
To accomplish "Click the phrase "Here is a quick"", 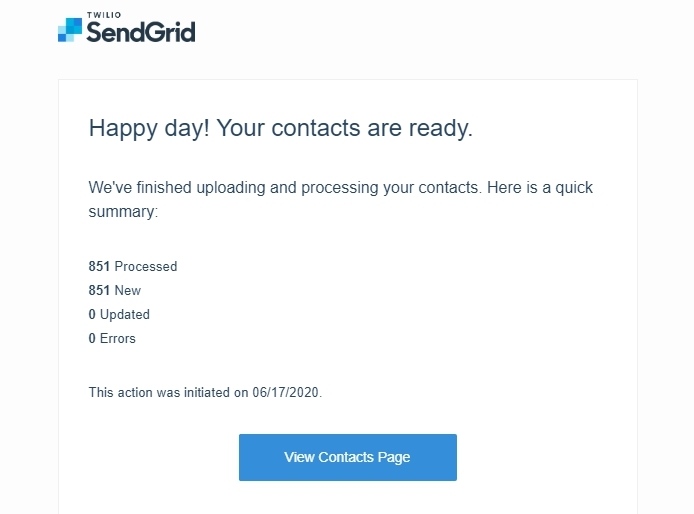I will click(x=540, y=188).
